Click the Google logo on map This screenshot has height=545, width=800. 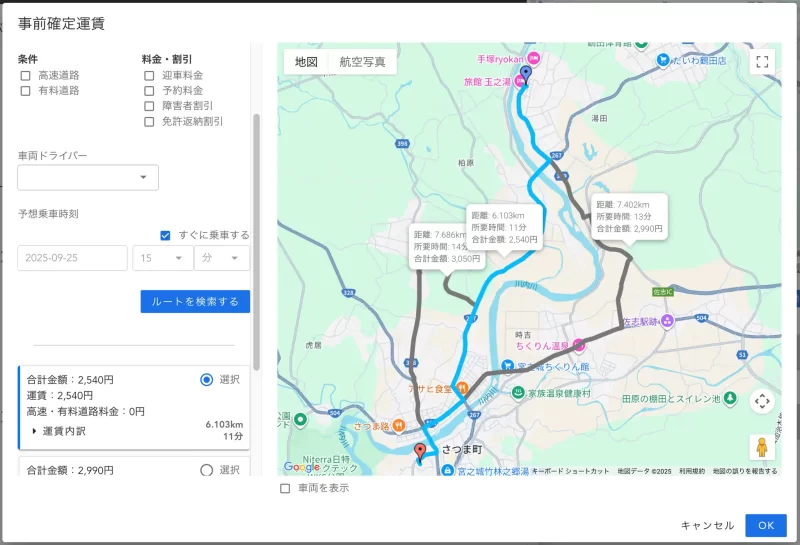(x=301, y=466)
